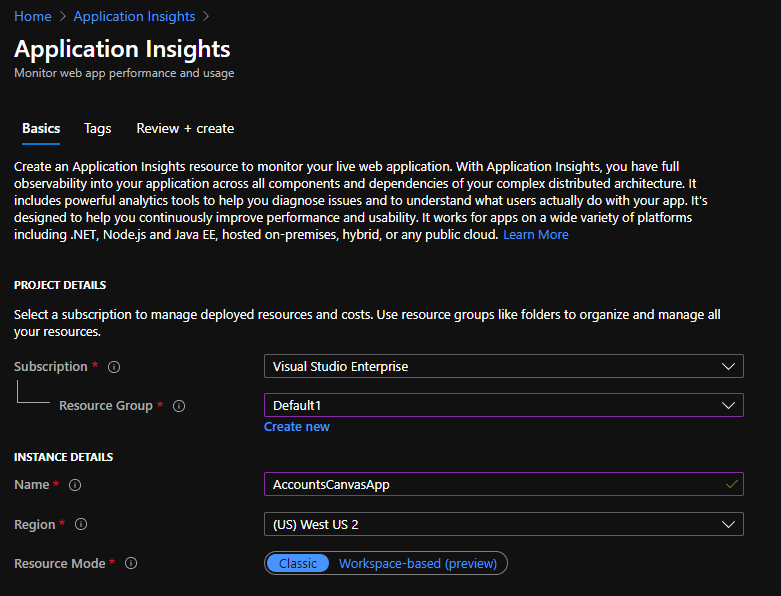
Task: Navigate to Application Insights breadcrumb link
Action: [134, 16]
